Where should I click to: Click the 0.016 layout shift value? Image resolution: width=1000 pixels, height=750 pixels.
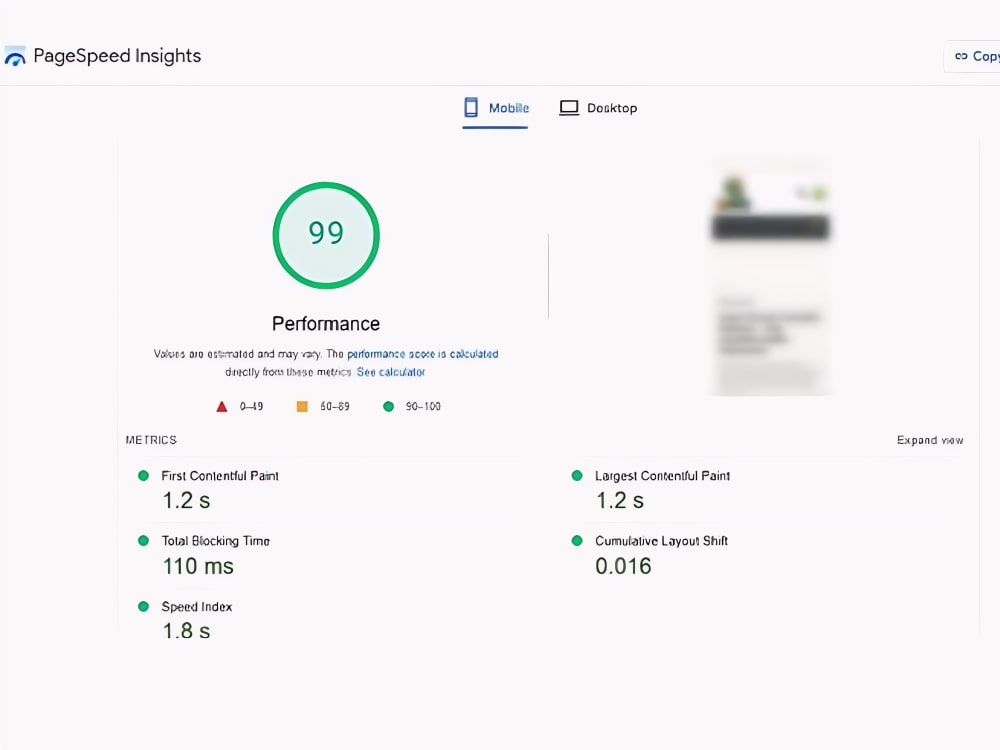(623, 566)
